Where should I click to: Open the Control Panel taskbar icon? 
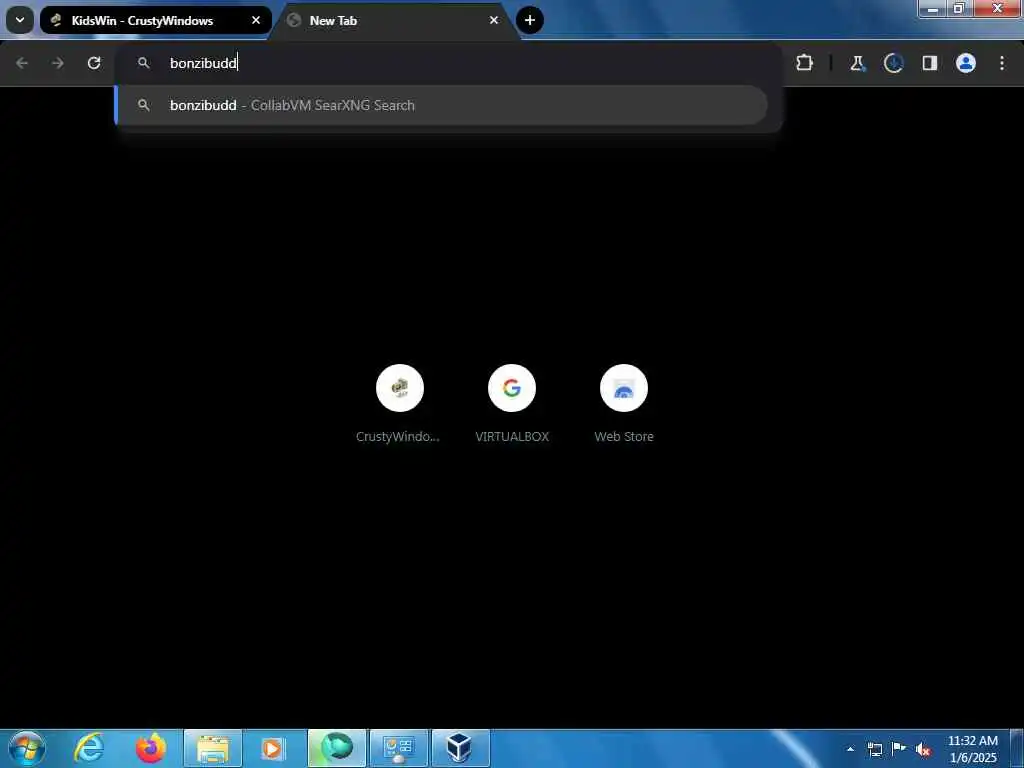398,748
